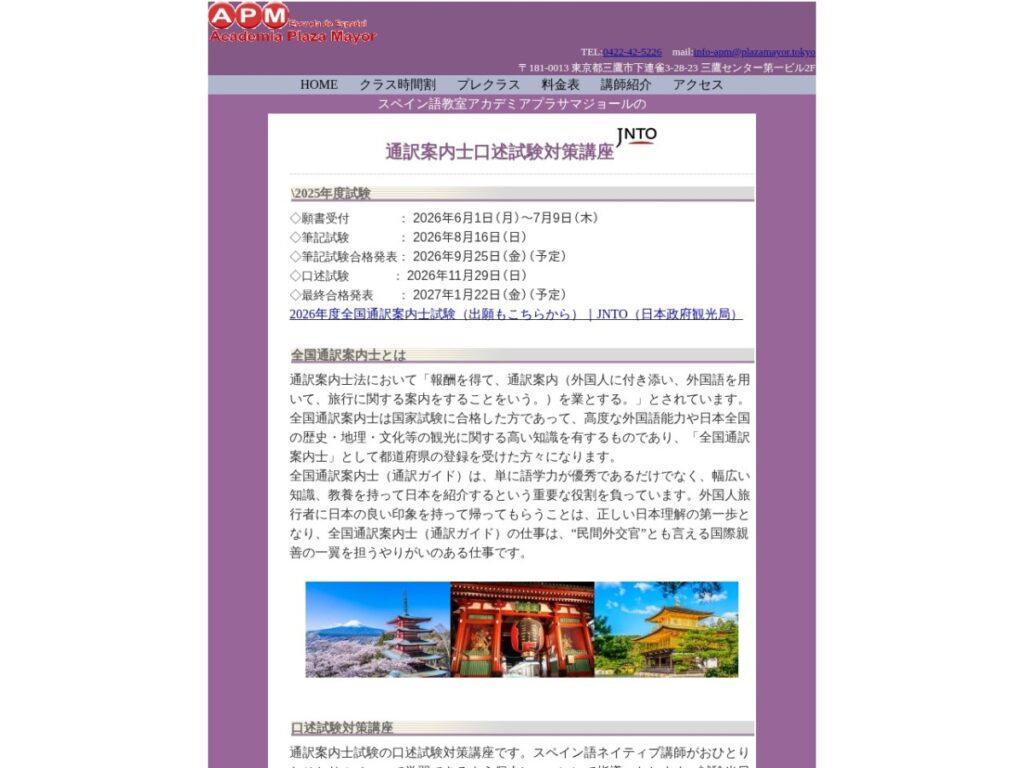Click the 2025年度試験 section heading
1024x768 pixels.
click(522, 193)
